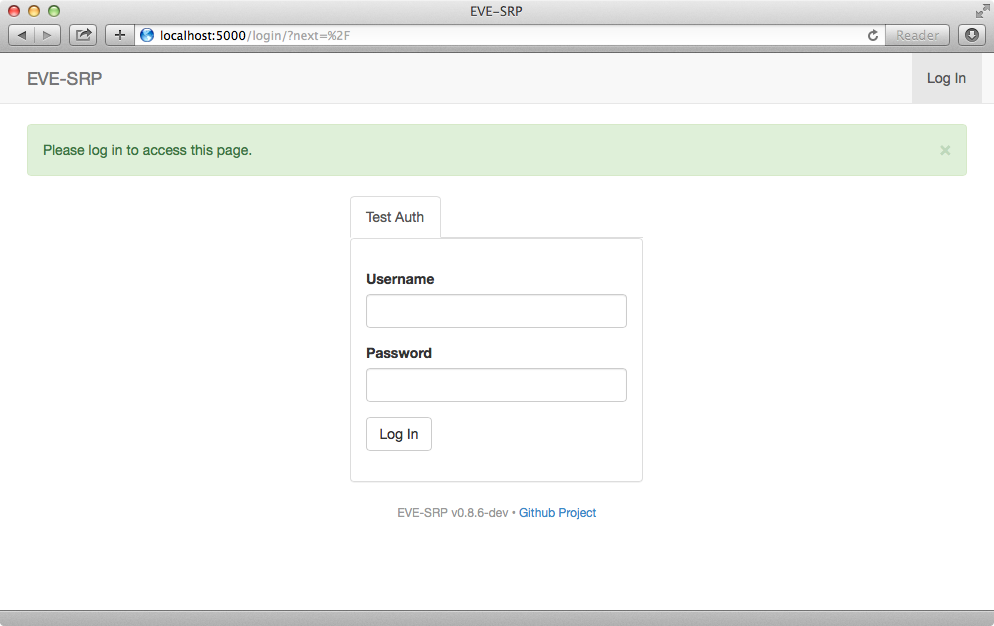
Task: Minimize window with the yellow button
Action: pyautogui.click(x=34, y=11)
